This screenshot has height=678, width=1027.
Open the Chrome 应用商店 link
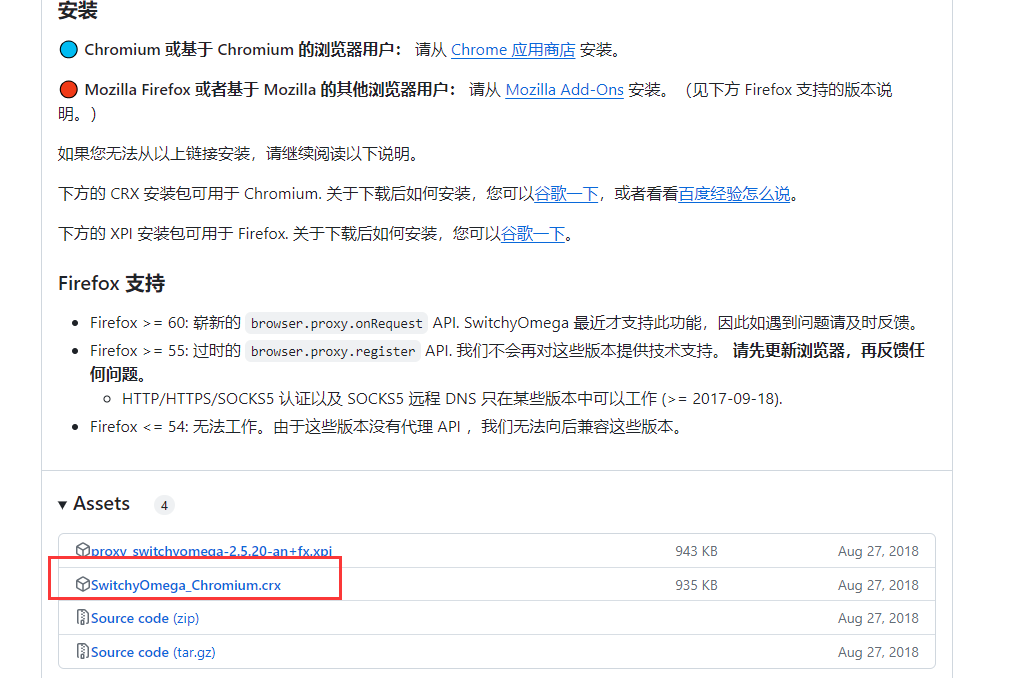(513, 50)
